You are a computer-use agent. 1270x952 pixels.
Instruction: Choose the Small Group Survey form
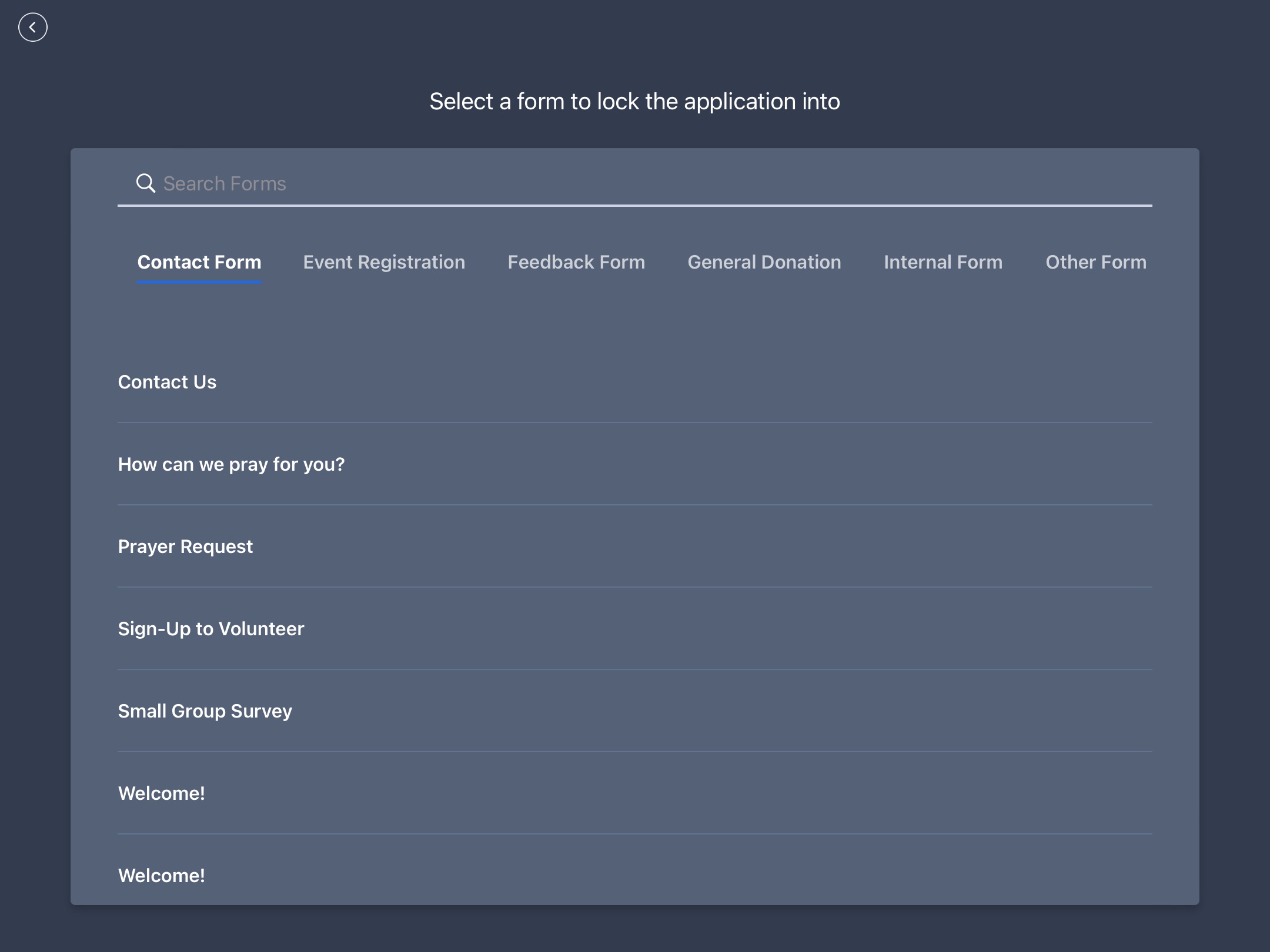205,711
